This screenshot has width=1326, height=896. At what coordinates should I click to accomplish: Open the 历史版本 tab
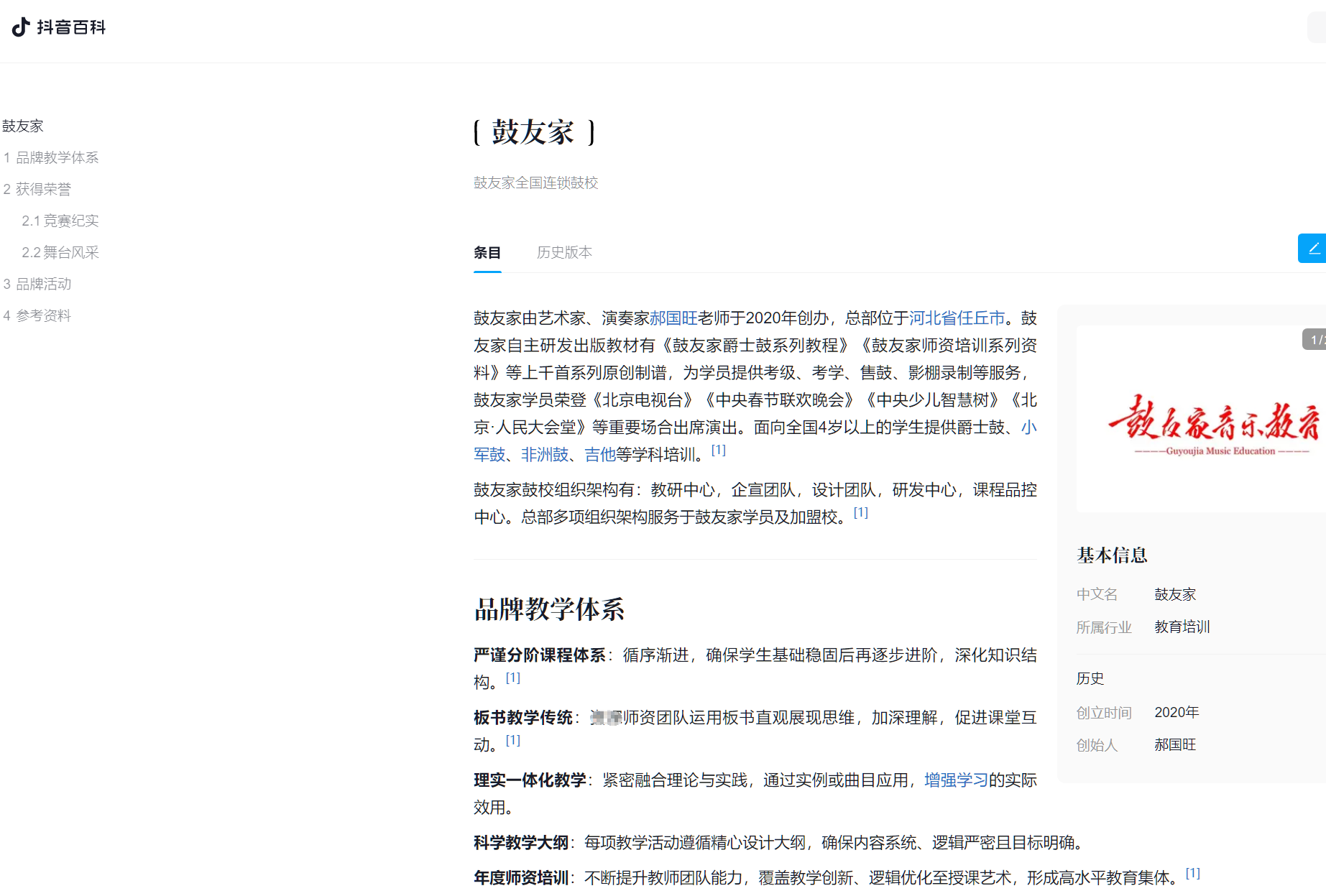(x=564, y=252)
